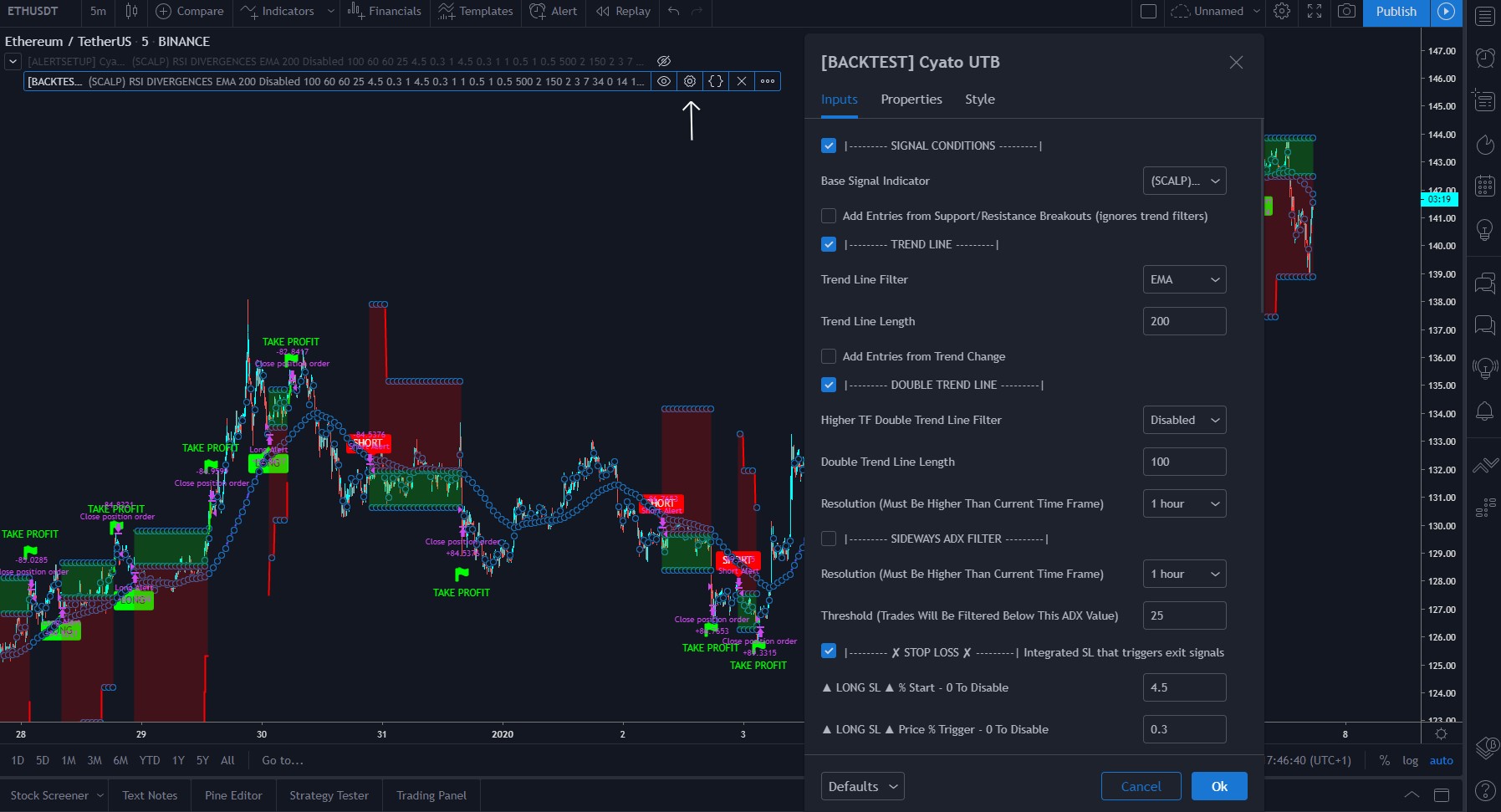Click ADX Threshold value field
Image resolution: width=1501 pixels, height=812 pixels.
tap(1184, 615)
